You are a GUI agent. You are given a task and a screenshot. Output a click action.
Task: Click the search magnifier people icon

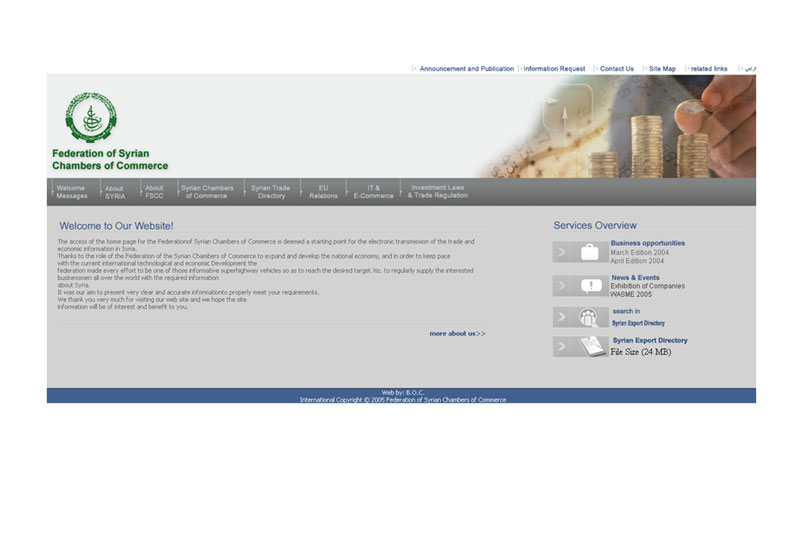tap(590, 318)
